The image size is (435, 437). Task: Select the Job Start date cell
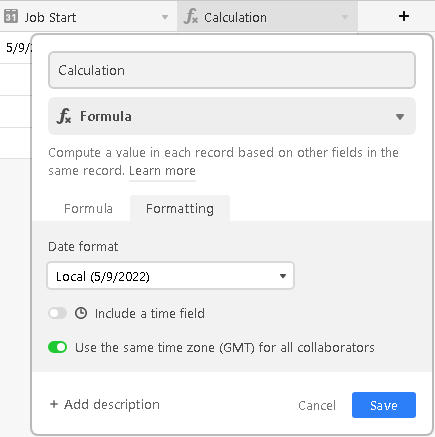[x=16, y=48]
